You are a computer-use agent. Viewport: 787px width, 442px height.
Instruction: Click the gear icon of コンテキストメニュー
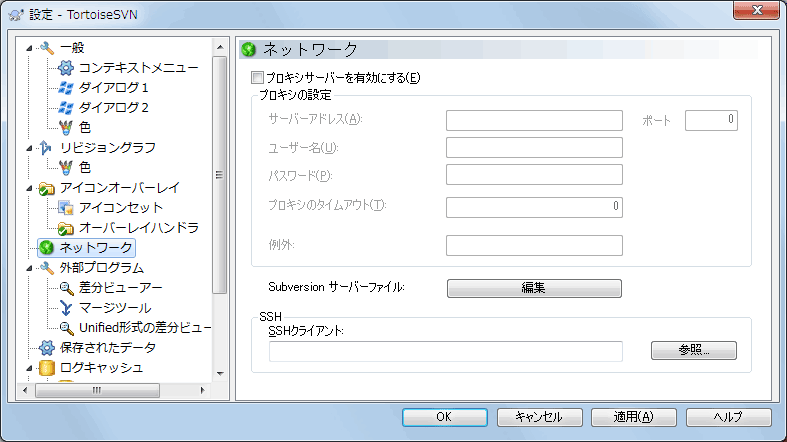(x=66, y=68)
